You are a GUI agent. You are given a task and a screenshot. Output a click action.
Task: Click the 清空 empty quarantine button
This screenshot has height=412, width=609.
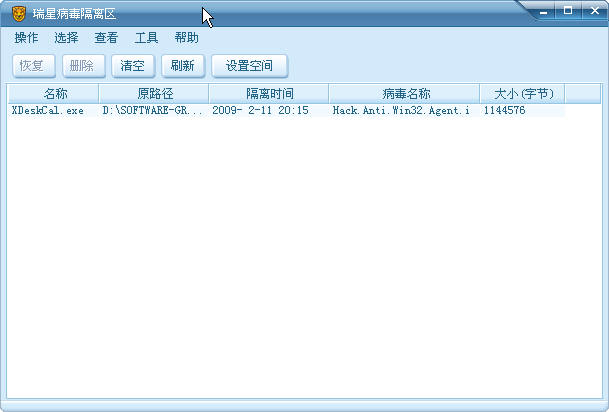133,66
